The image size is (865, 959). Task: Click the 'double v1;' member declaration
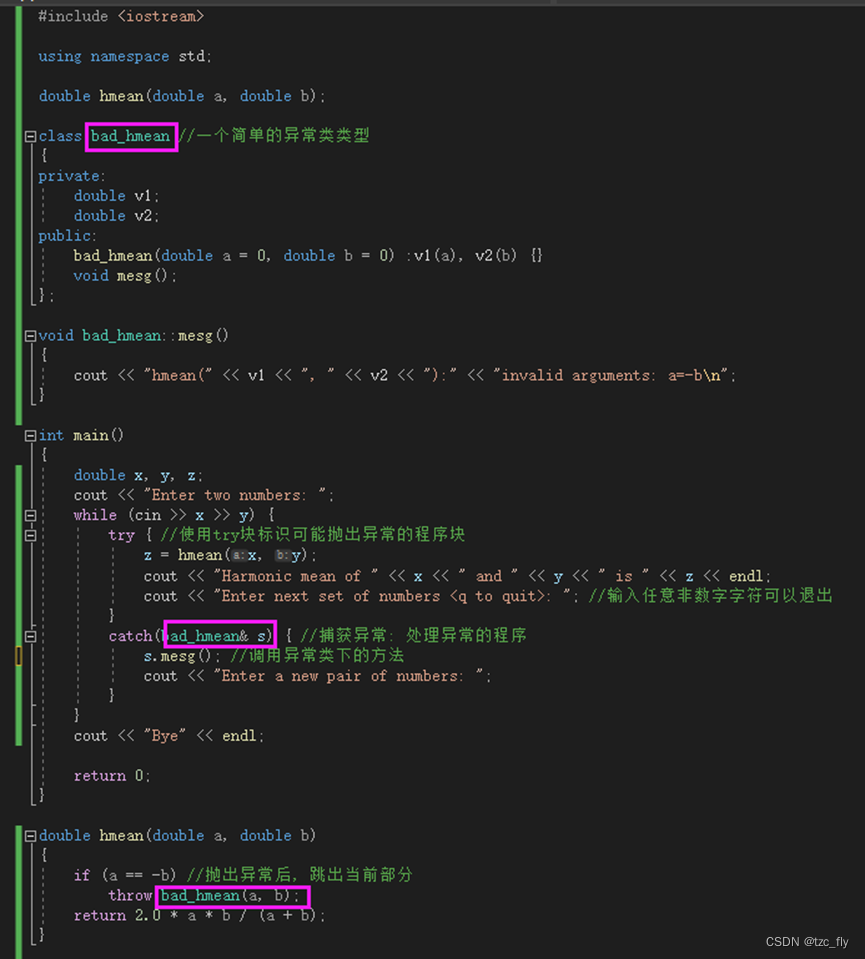point(117,196)
